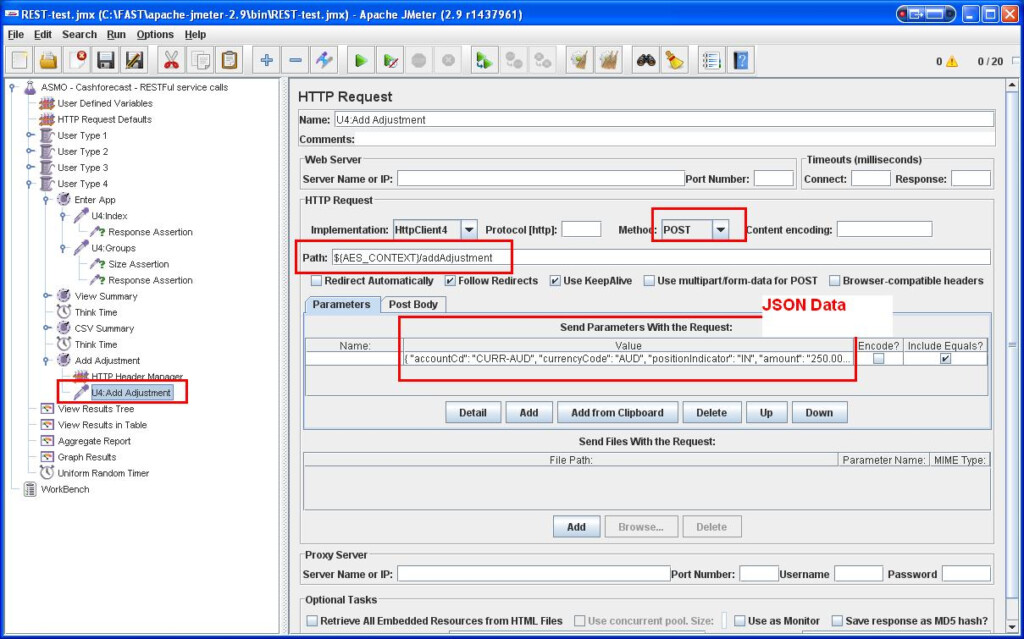Click the Reset Search broom icon

(674, 61)
